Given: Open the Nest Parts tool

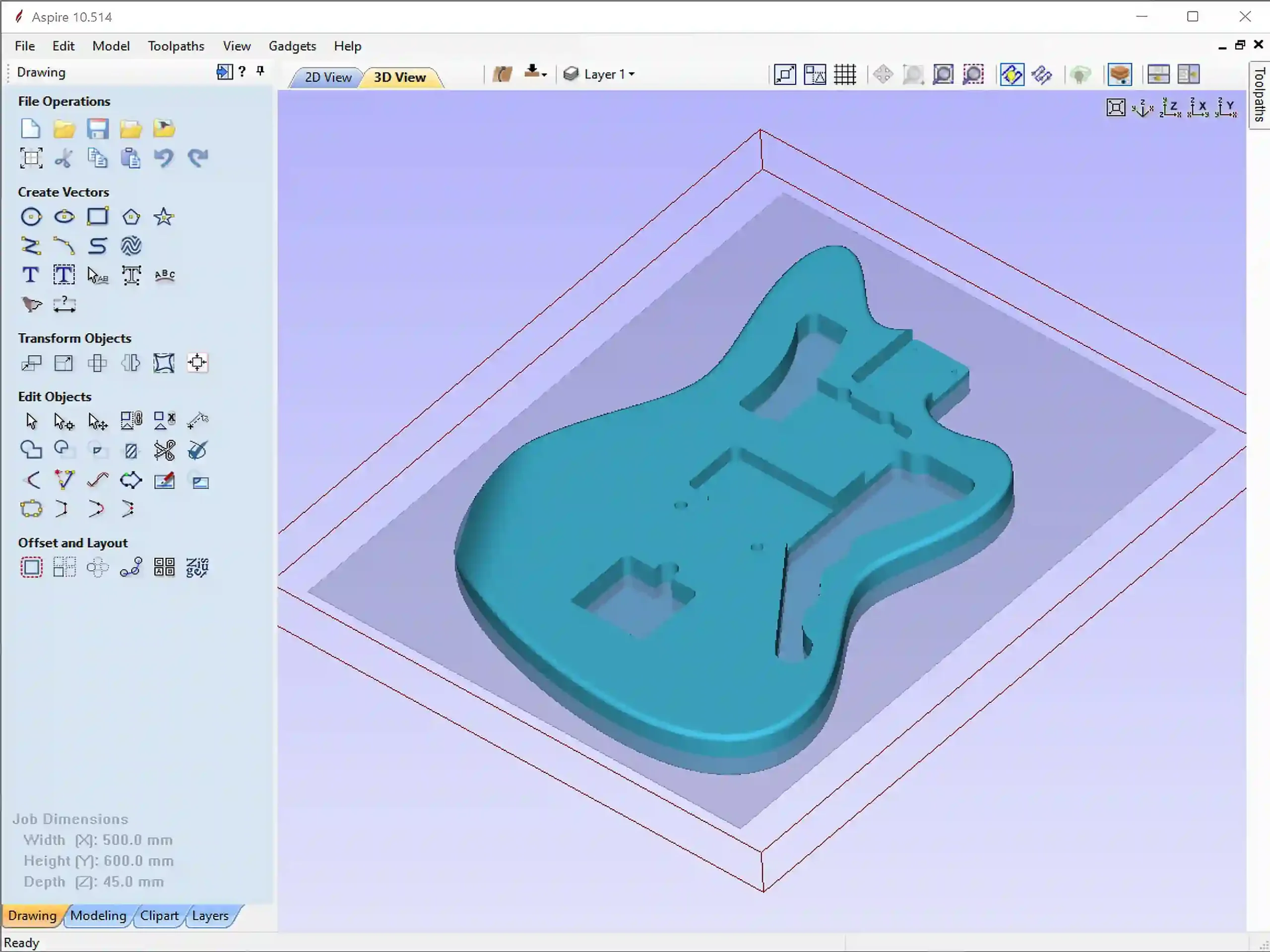Looking at the screenshot, I should click(x=197, y=568).
